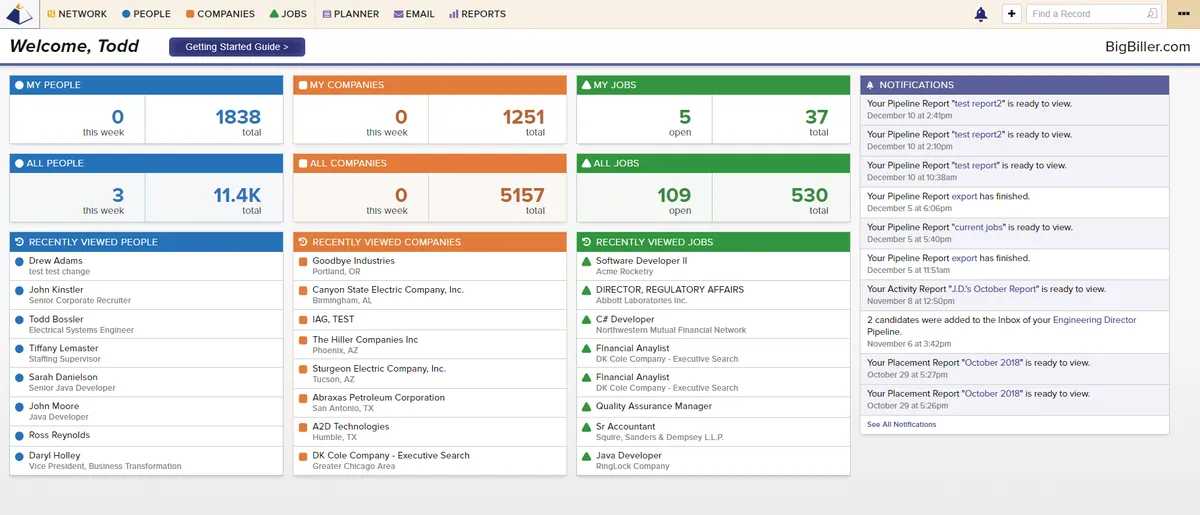Screen dimensions: 1200x515
Task: Click the orange square beside Goodbye Industries
Action: [x=303, y=261]
